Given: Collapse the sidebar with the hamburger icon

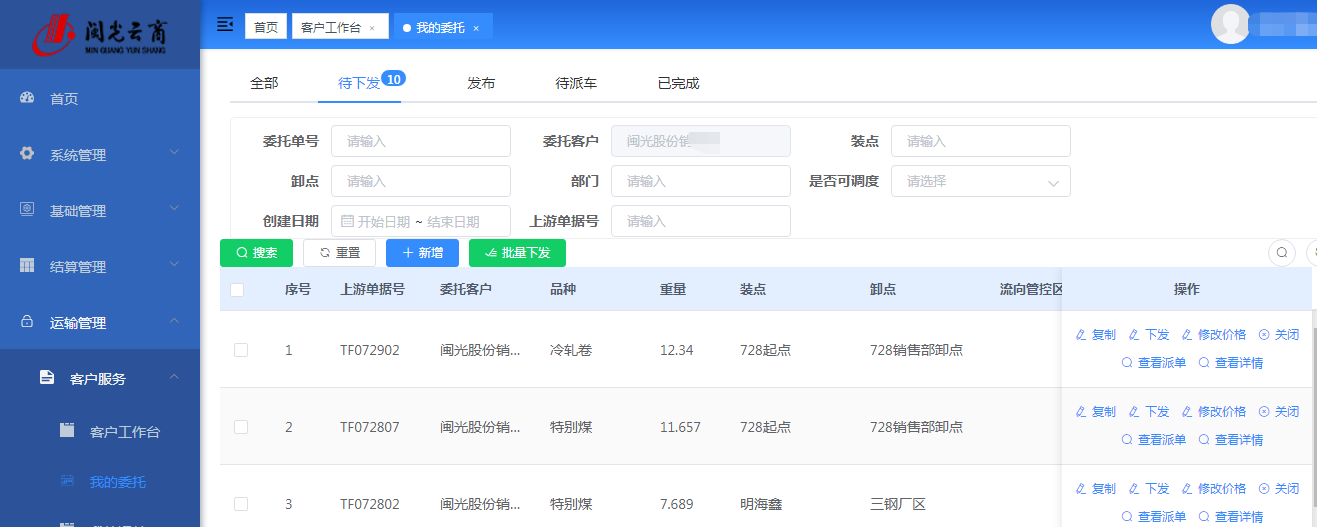Looking at the screenshot, I should coord(225,24).
